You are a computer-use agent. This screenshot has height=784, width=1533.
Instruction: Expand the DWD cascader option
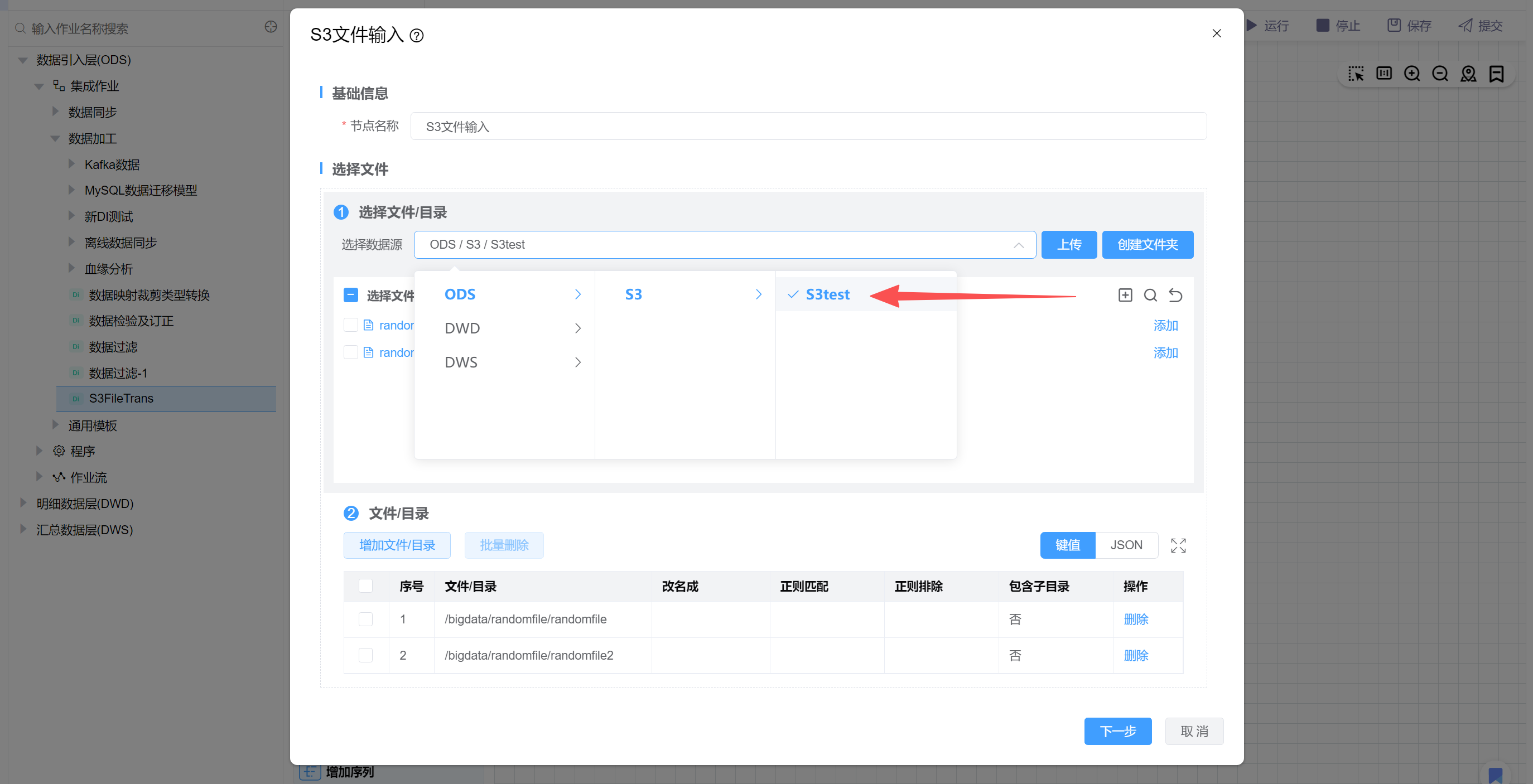pyautogui.click(x=512, y=328)
